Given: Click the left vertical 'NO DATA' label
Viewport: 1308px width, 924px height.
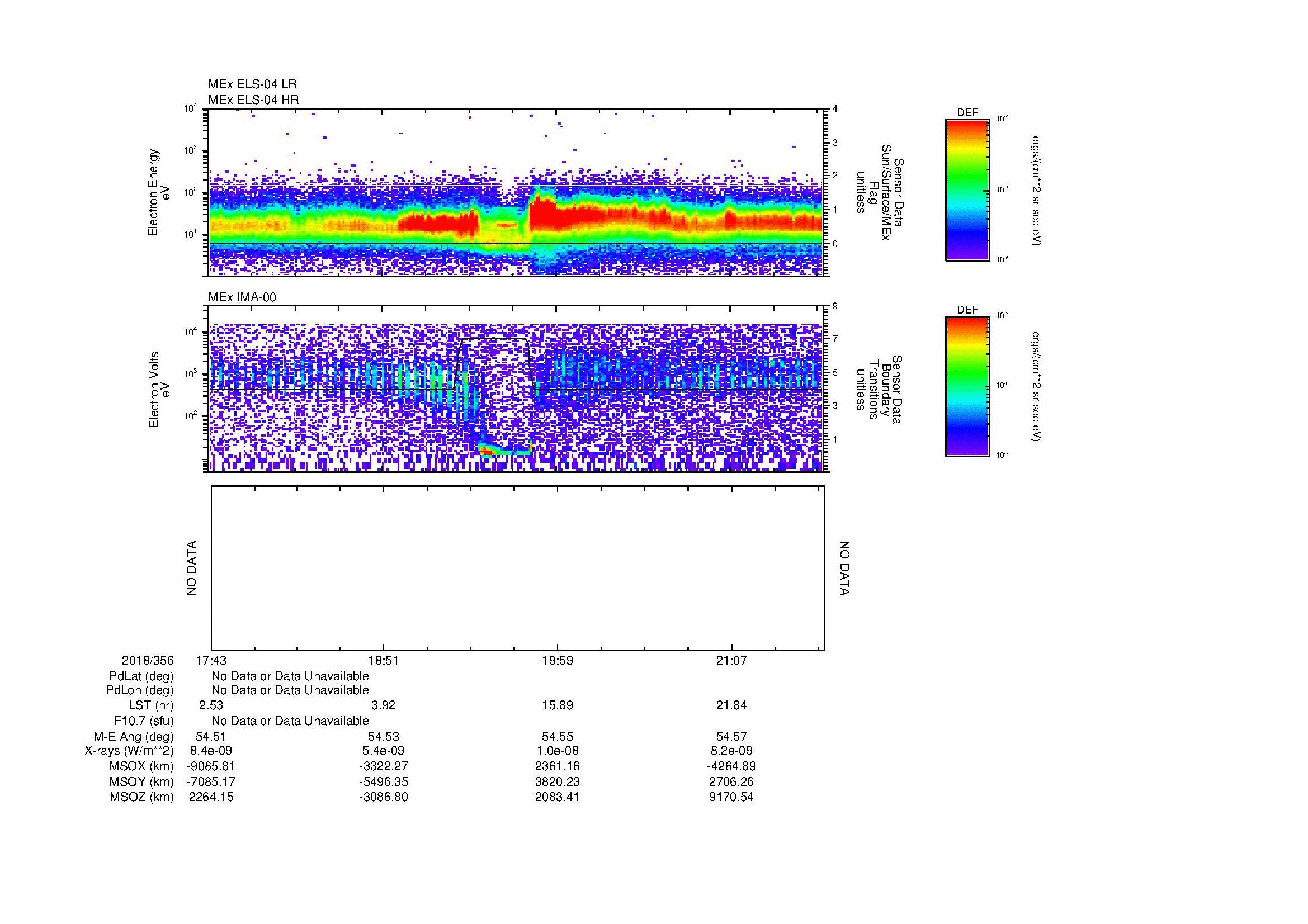Looking at the screenshot, I should tap(191, 568).
